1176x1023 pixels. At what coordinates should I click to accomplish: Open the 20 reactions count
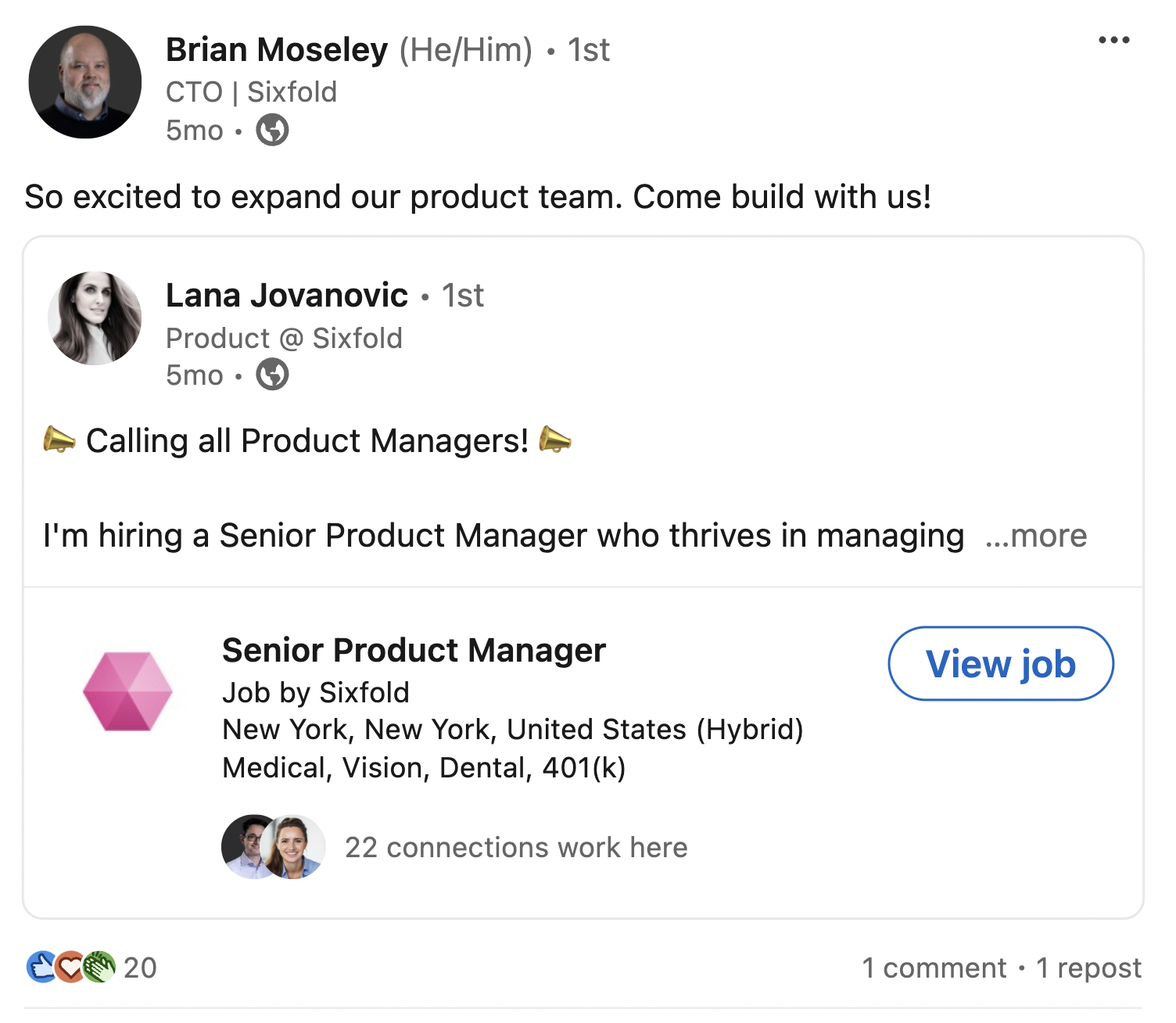(141, 968)
